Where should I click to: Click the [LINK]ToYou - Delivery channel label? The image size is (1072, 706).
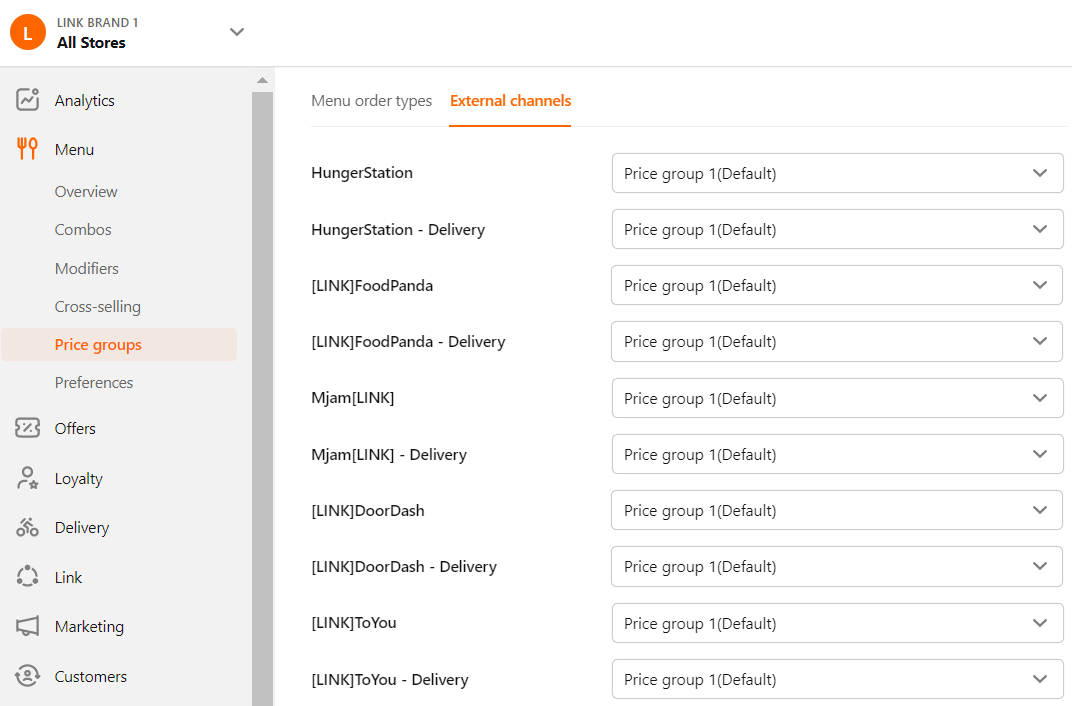pyautogui.click(x=390, y=679)
